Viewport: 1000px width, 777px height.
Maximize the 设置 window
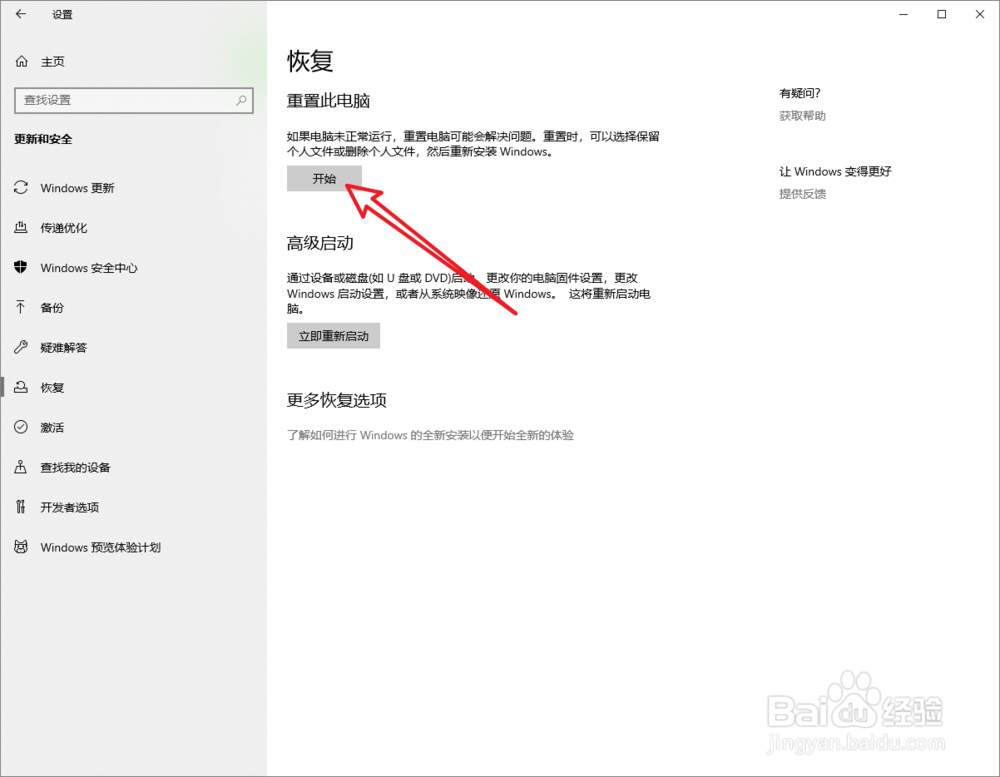[941, 14]
